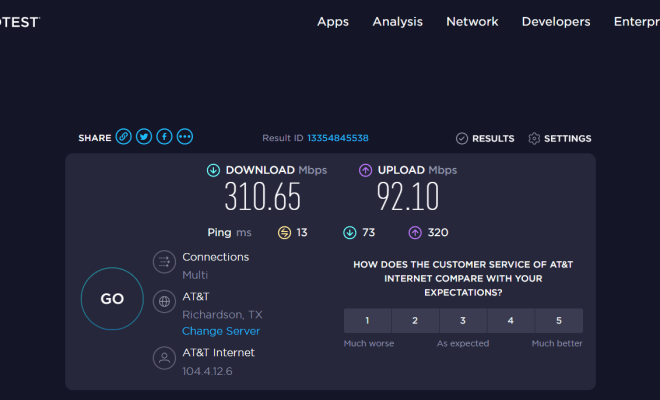Click the upload arrow icon beside UPLOAD
This screenshot has height=400, width=660.
(365, 170)
